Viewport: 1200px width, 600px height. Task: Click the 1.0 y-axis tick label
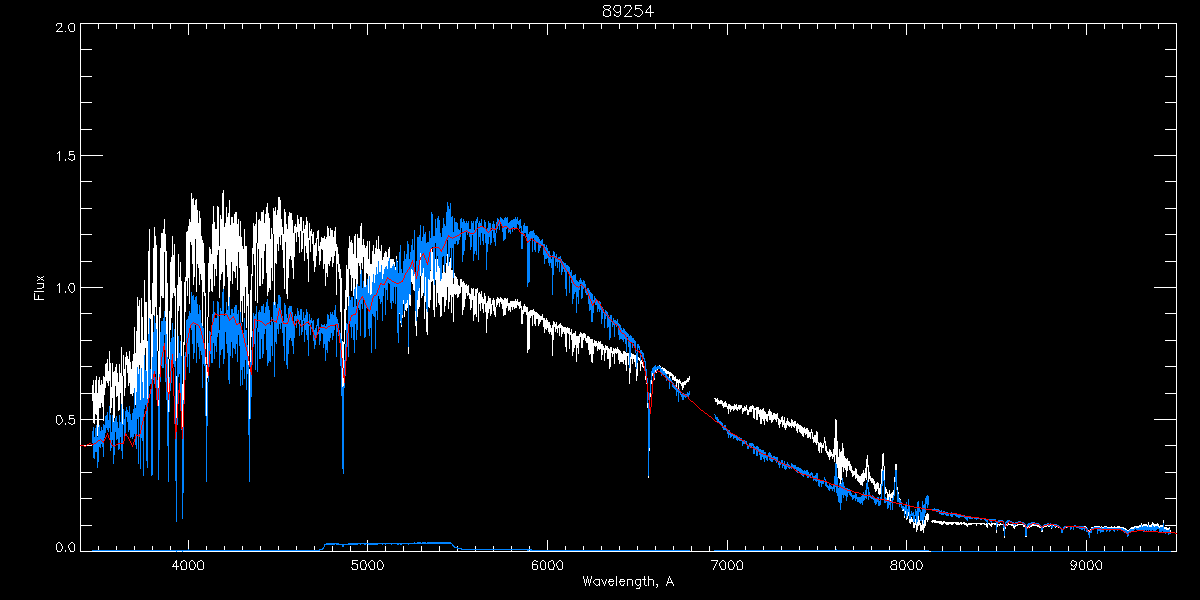click(65, 288)
